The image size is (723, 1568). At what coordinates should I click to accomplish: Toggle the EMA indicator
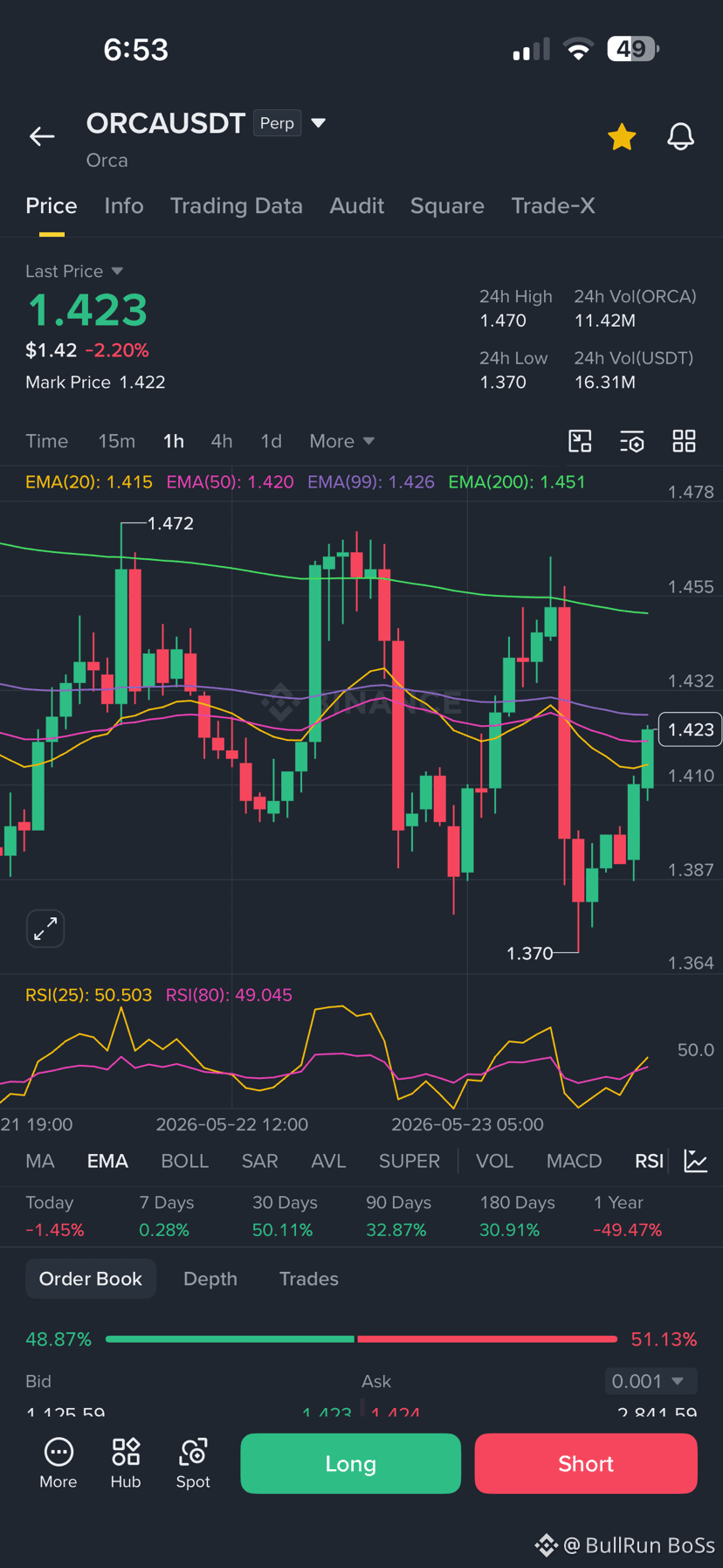pos(107,1161)
